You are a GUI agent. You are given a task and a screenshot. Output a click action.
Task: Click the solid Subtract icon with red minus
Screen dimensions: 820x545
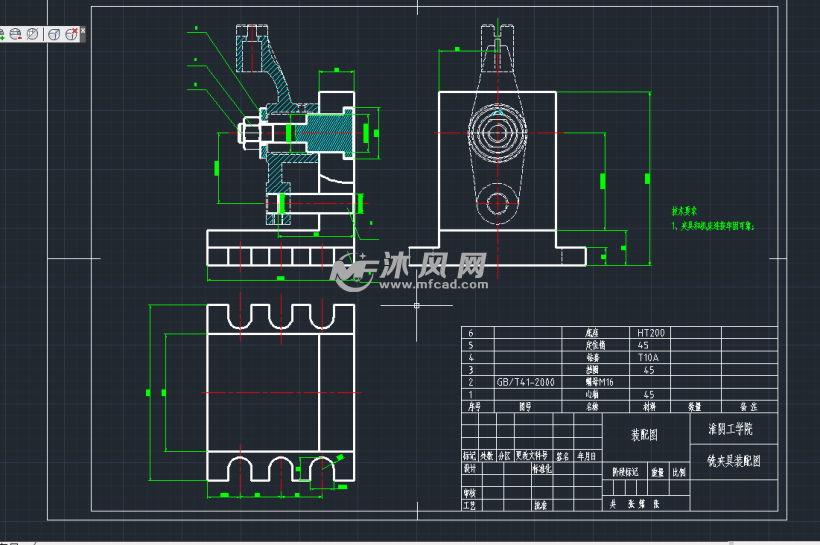click(16, 35)
